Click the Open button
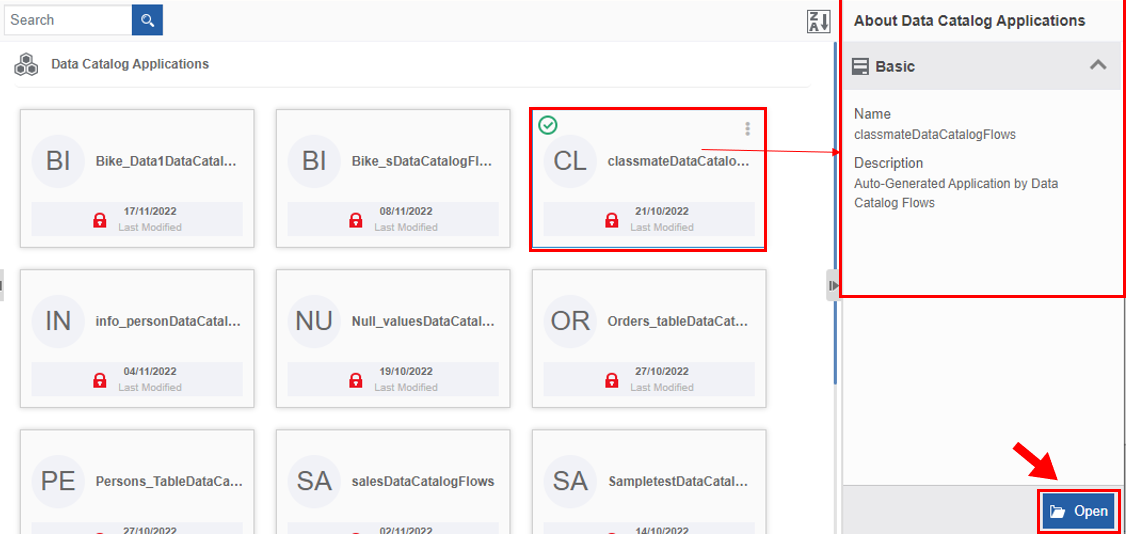The height and width of the screenshot is (534, 1128). (1078, 512)
